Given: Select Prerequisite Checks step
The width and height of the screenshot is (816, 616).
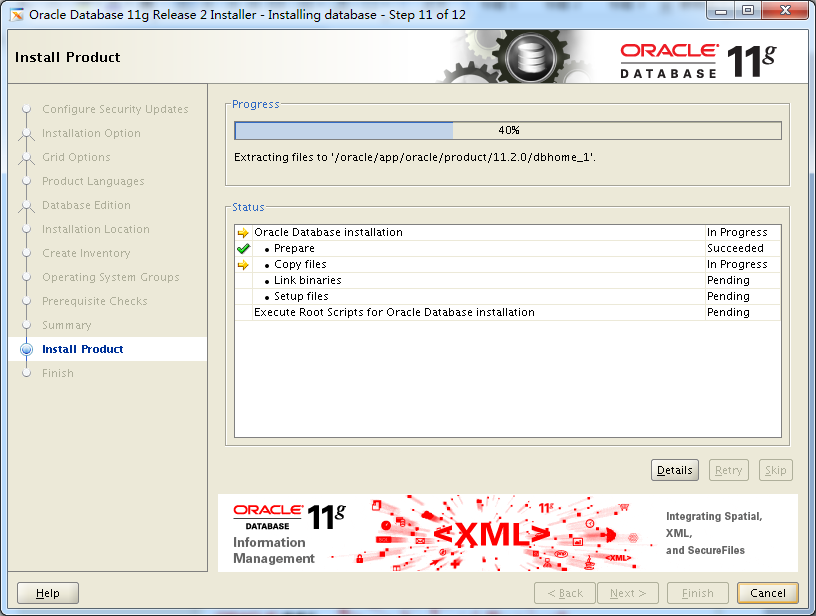Looking at the screenshot, I should (95, 301).
